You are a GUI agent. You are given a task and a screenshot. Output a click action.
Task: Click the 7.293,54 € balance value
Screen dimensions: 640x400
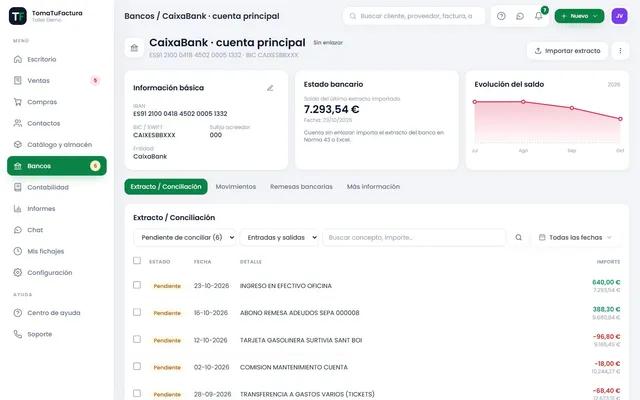[331, 109]
